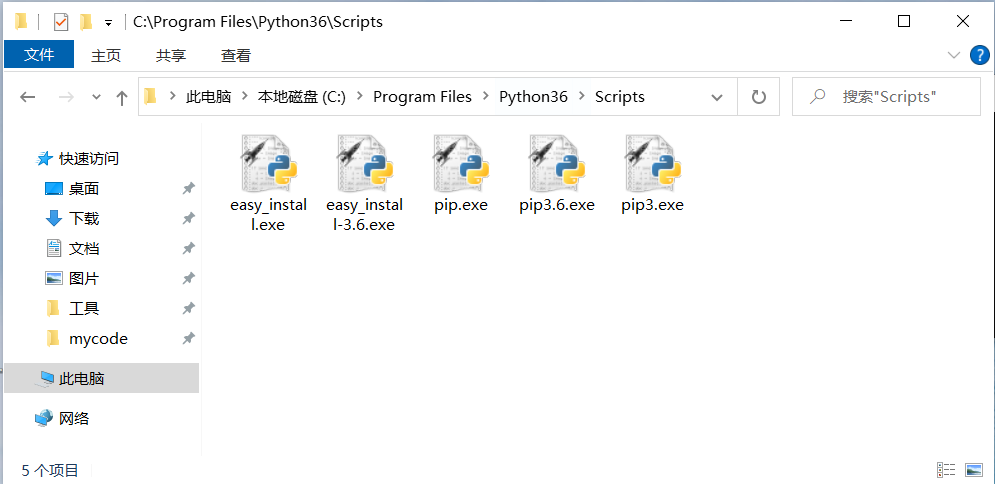Image resolution: width=995 pixels, height=484 pixels.
Task: Go up one folder level
Action: (x=122, y=97)
